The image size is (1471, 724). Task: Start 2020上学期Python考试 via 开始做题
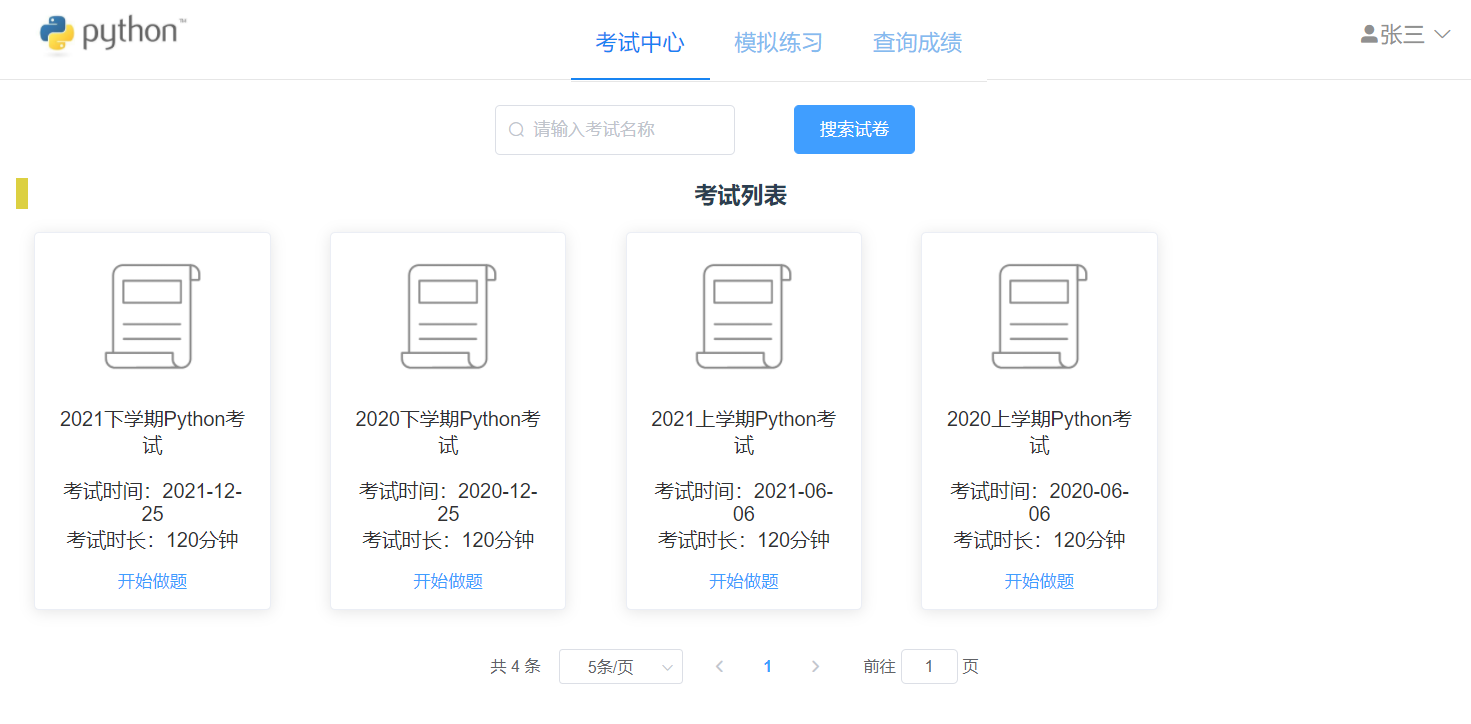[1039, 581]
